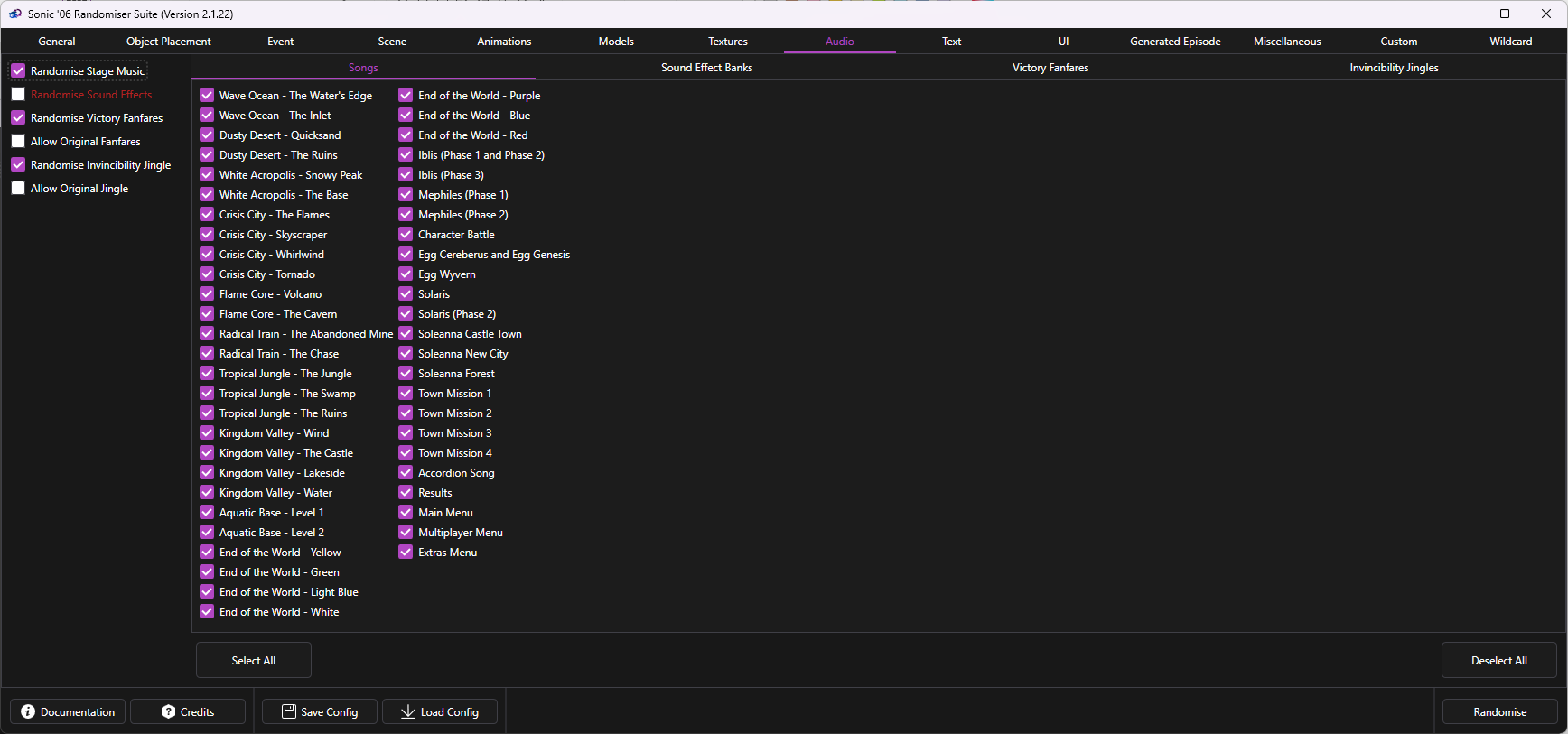This screenshot has height=734, width=1568.
Task: Open the Wildcard tab
Action: click(x=1511, y=42)
